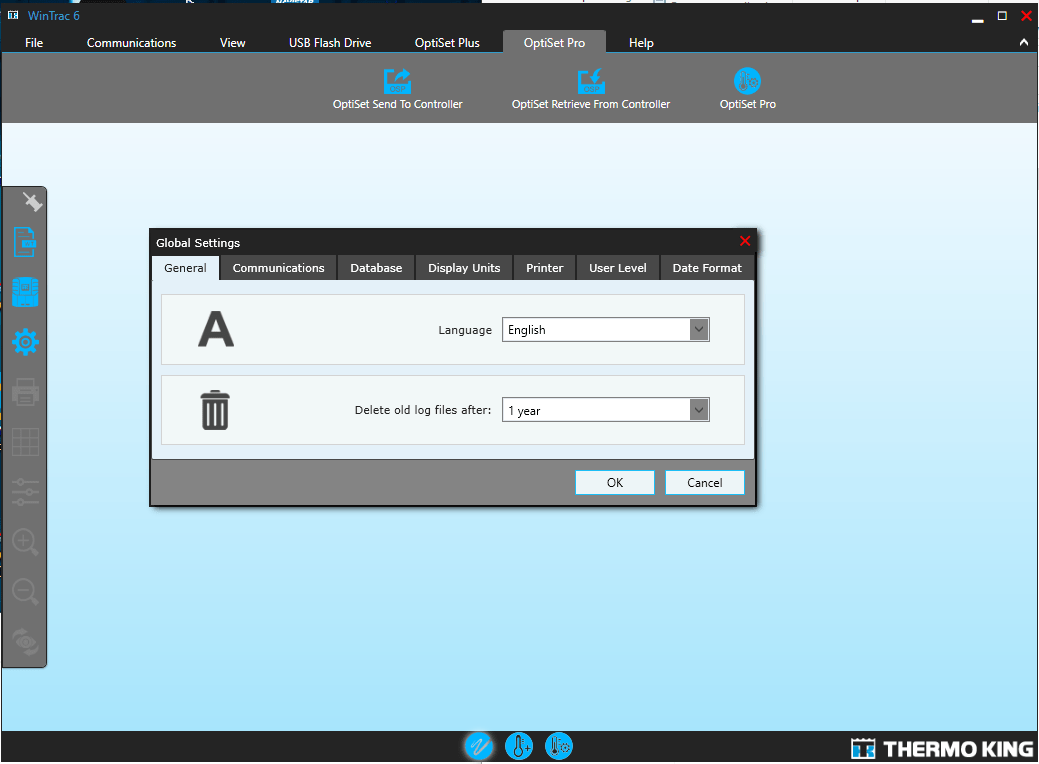This screenshot has height=764, width=1039.
Task: Expand the Language dropdown
Action: [x=699, y=330]
